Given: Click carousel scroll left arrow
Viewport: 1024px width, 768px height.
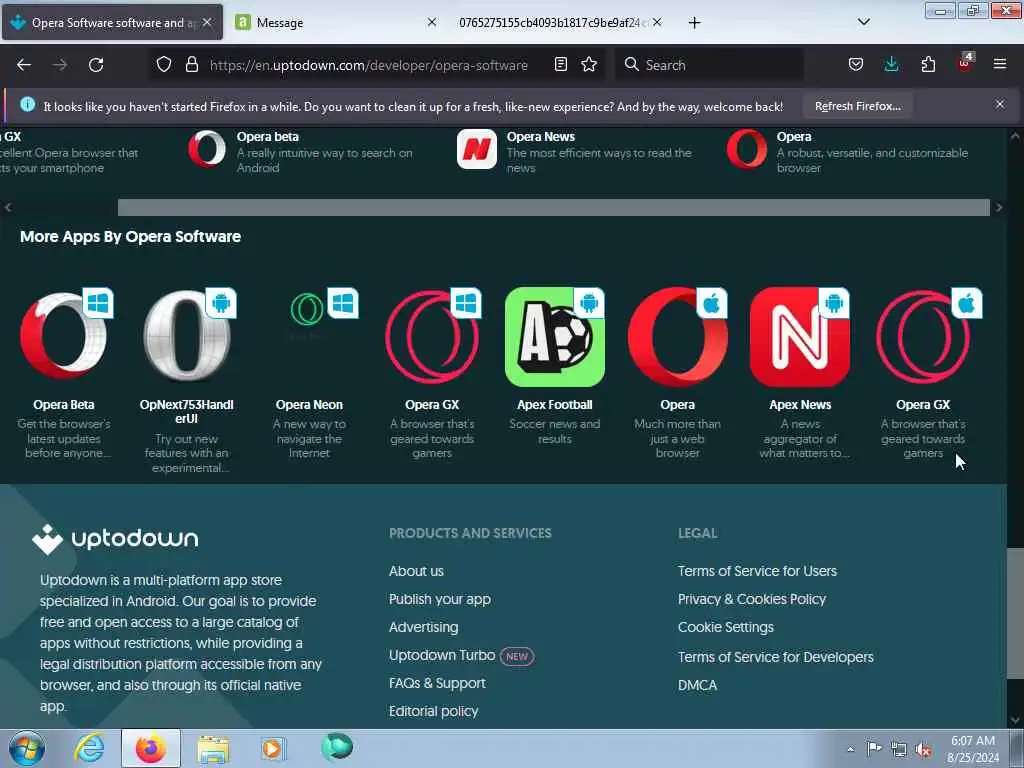Looking at the screenshot, I should pyautogui.click(x=8, y=208).
